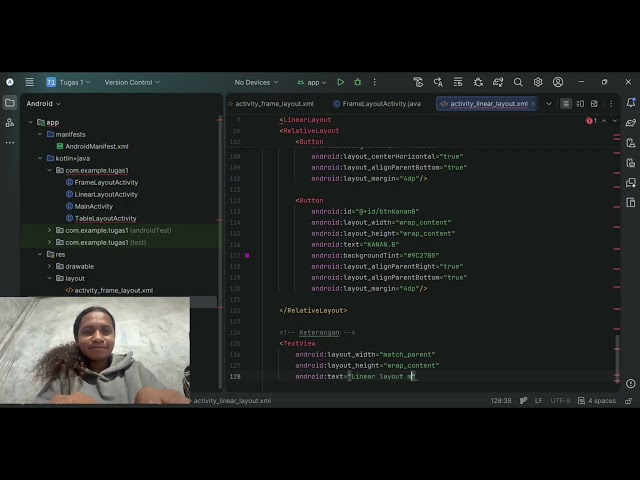Change the LF line separator
Screen dimensions: 640x480
[x=538, y=401]
